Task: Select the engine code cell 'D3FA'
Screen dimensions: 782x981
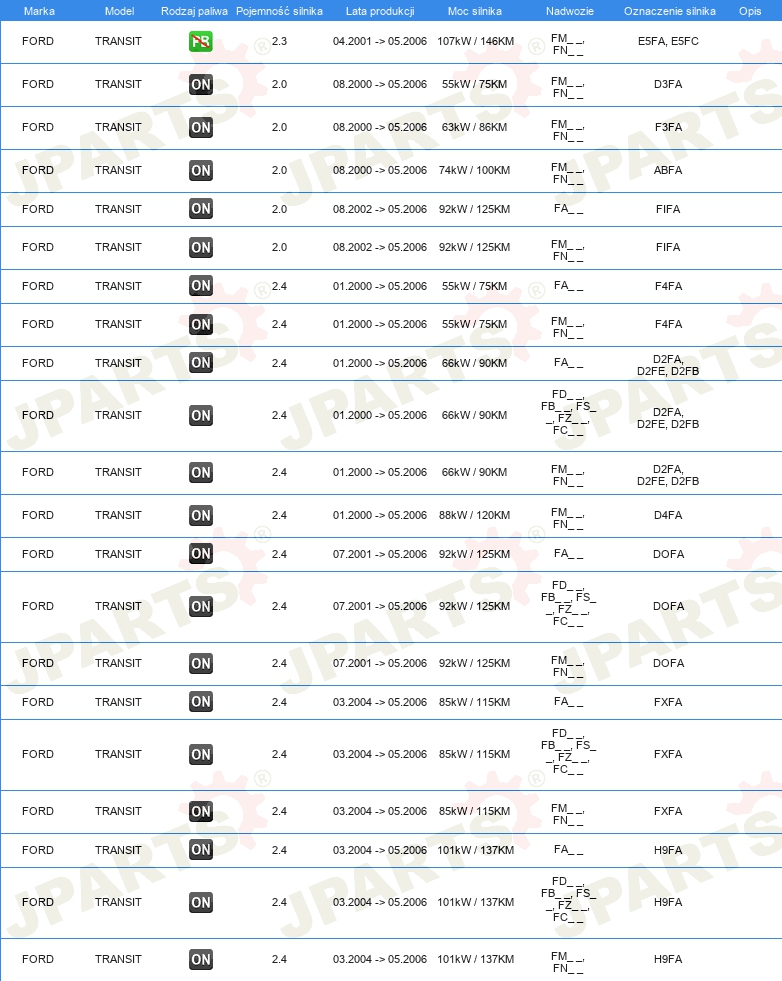Action: click(668, 84)
